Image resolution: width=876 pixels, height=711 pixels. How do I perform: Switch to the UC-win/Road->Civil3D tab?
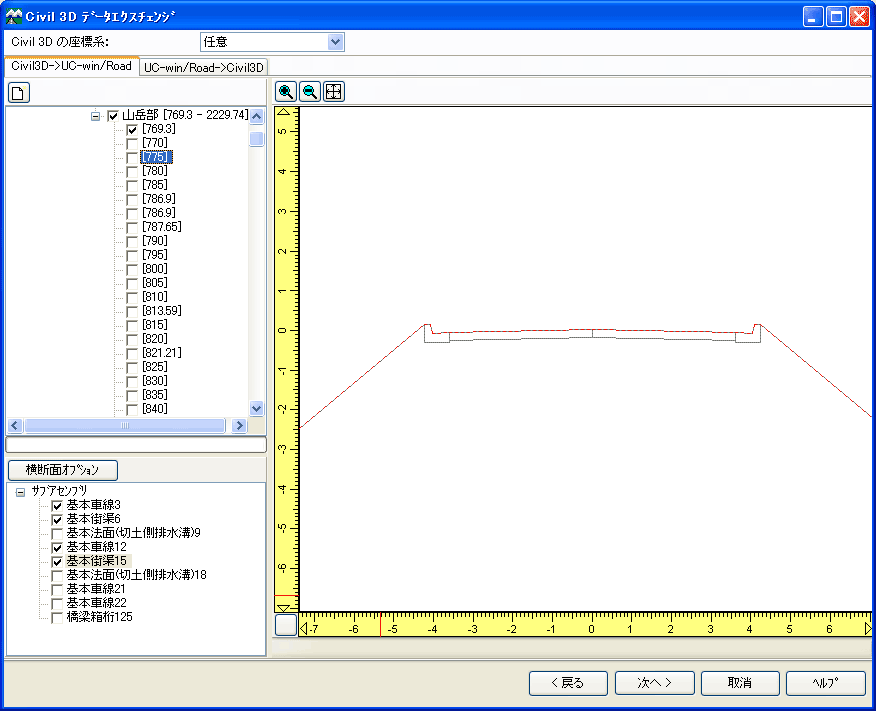pyautogui.click(x=203, y=68)
